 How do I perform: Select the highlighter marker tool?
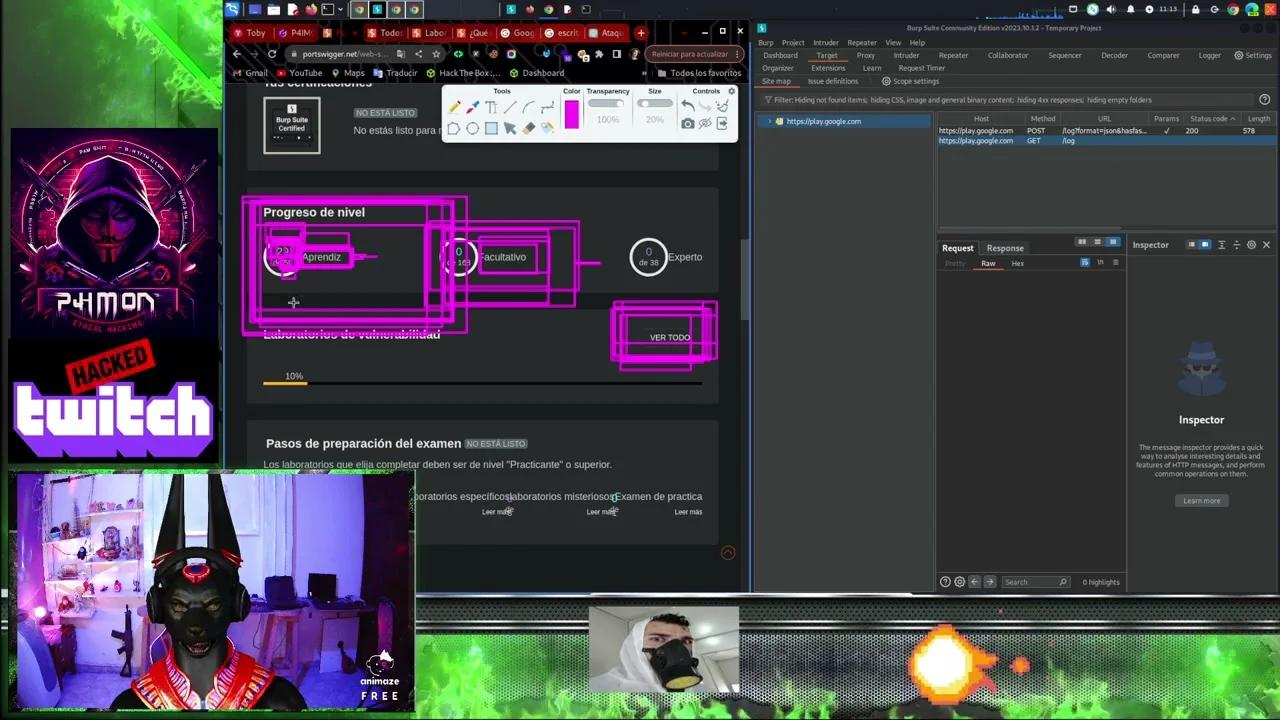pyautogui.click(x=472, y=107)
